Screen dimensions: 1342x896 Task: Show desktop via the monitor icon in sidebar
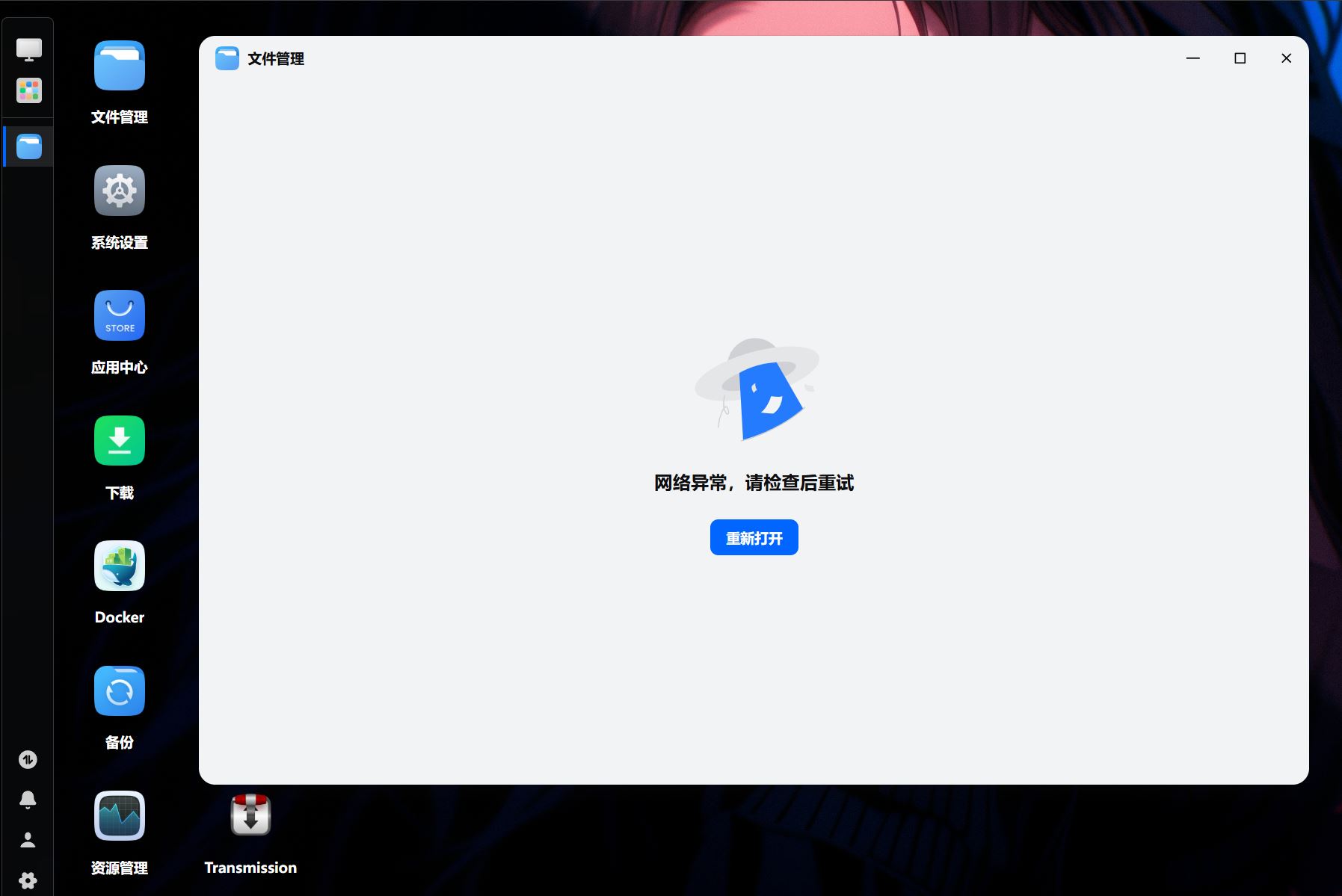pos(29,50)
